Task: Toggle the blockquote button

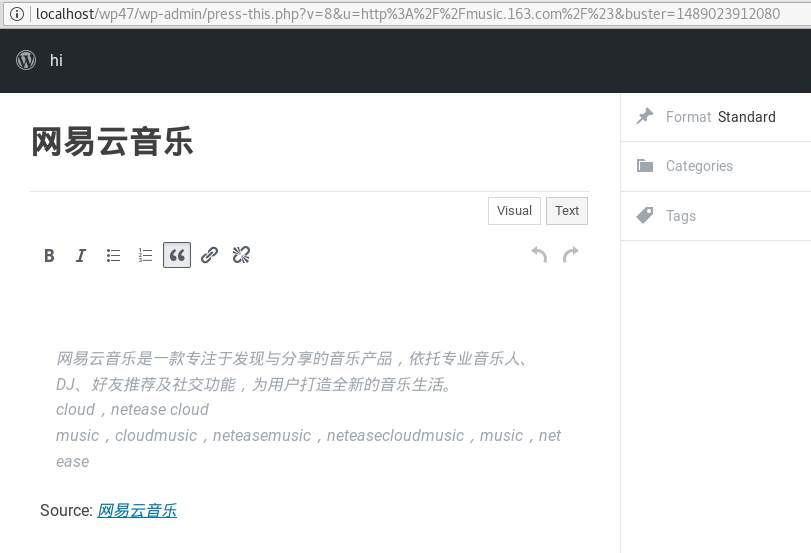Action: coord(177,255)
